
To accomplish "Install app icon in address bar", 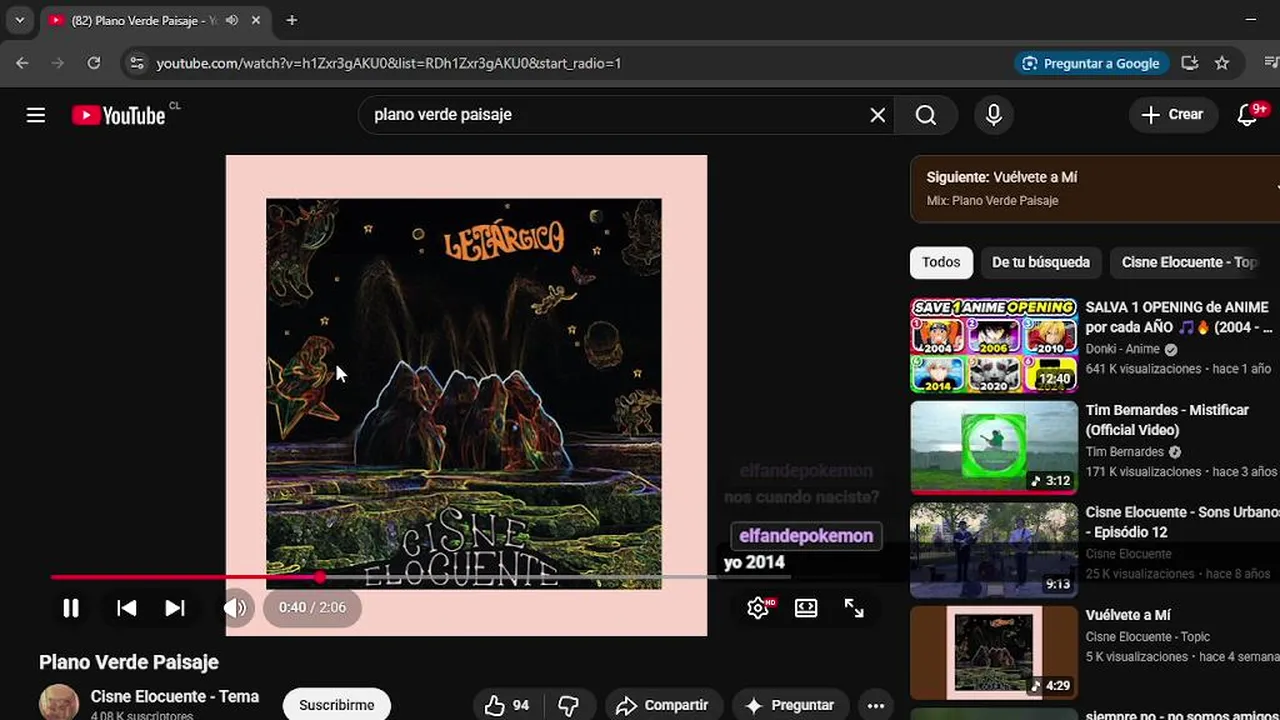I will coord(1189,63).
